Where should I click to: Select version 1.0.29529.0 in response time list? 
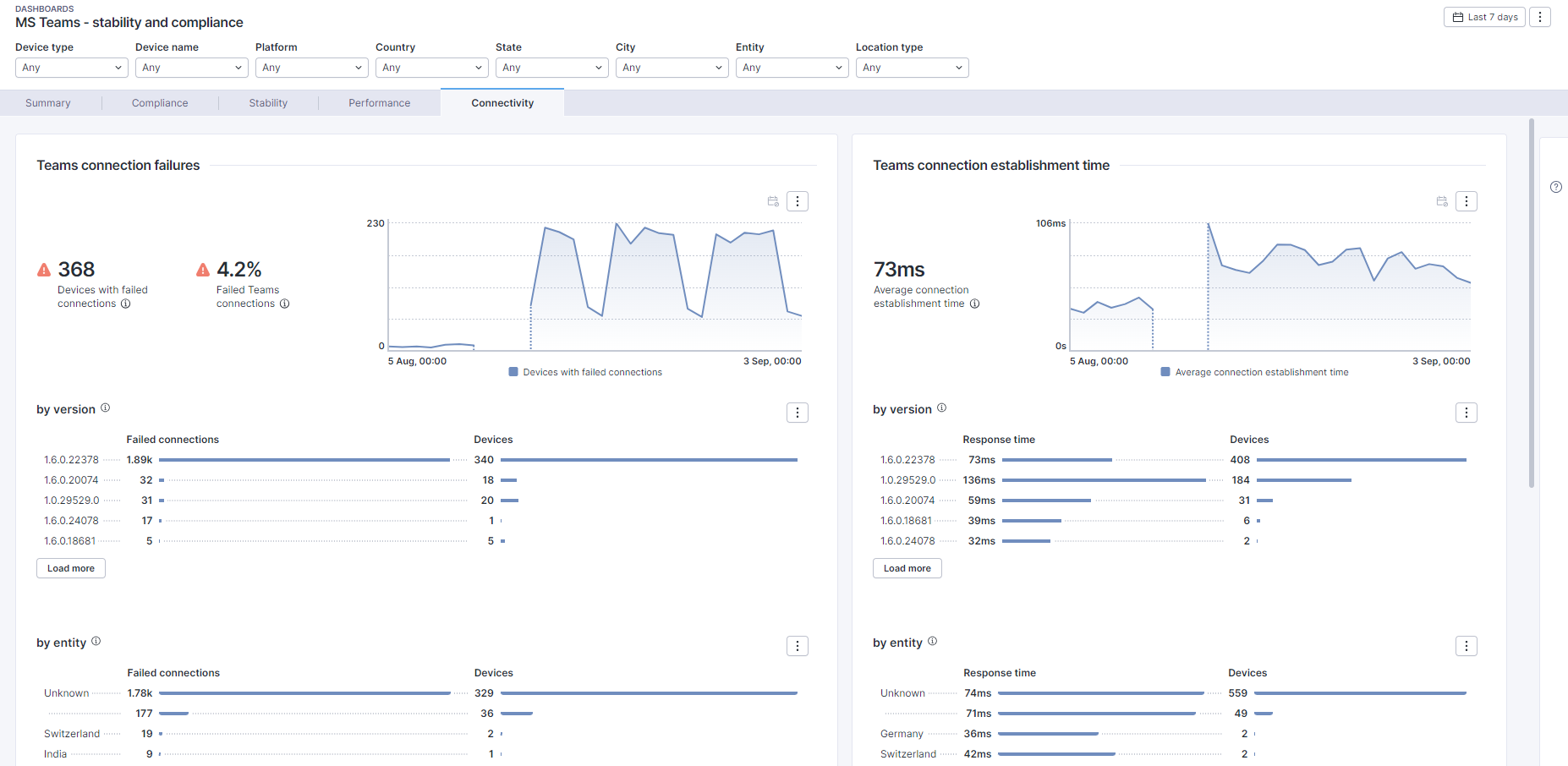point(908,480)
